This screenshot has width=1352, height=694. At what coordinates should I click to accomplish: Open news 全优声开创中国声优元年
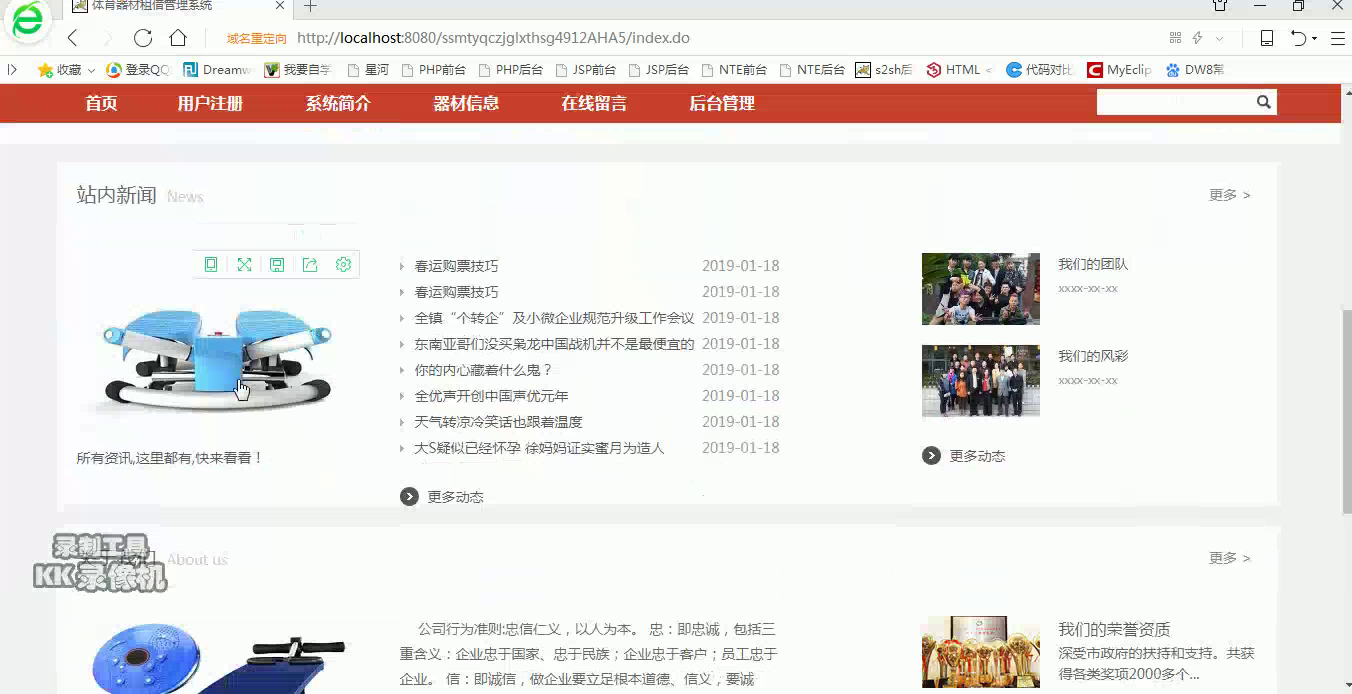click(x=491, y=396)
